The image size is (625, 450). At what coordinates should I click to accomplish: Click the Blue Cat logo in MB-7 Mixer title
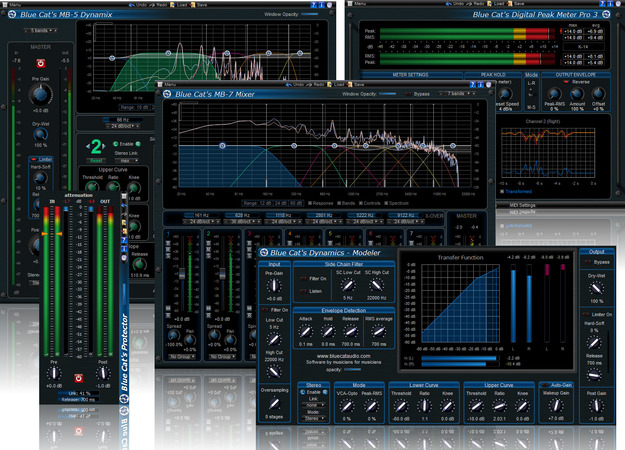click(x=167, y=94)
